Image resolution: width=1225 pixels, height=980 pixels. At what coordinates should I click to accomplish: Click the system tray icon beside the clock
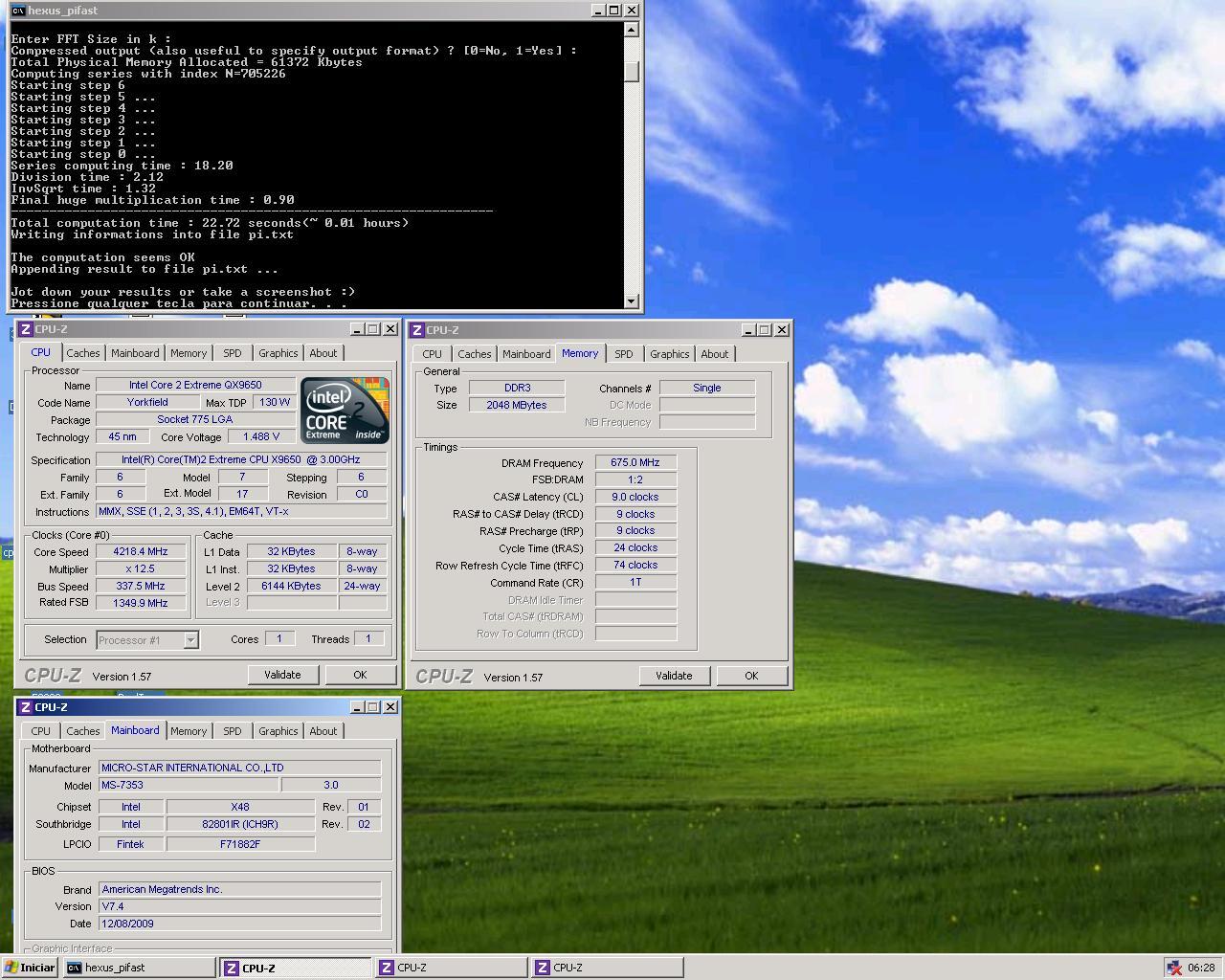(1174, 968)
